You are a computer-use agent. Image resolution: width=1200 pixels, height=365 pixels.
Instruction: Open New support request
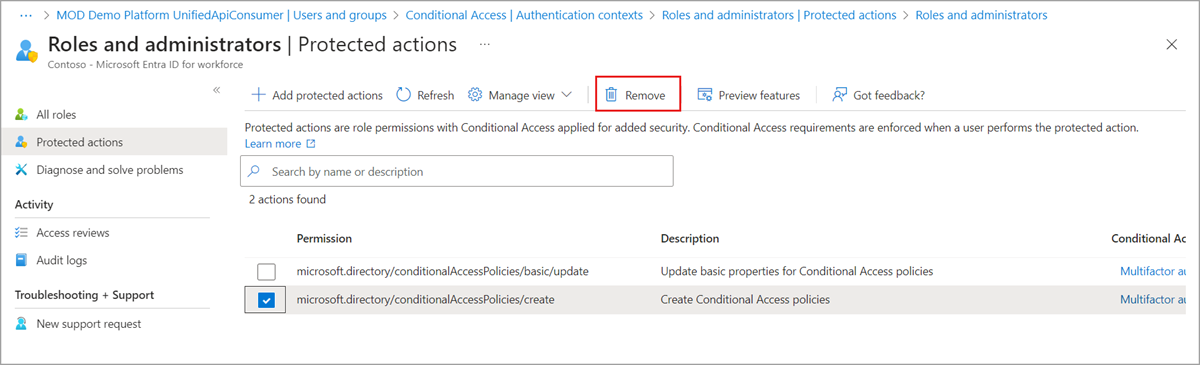(x=89, y=324)
